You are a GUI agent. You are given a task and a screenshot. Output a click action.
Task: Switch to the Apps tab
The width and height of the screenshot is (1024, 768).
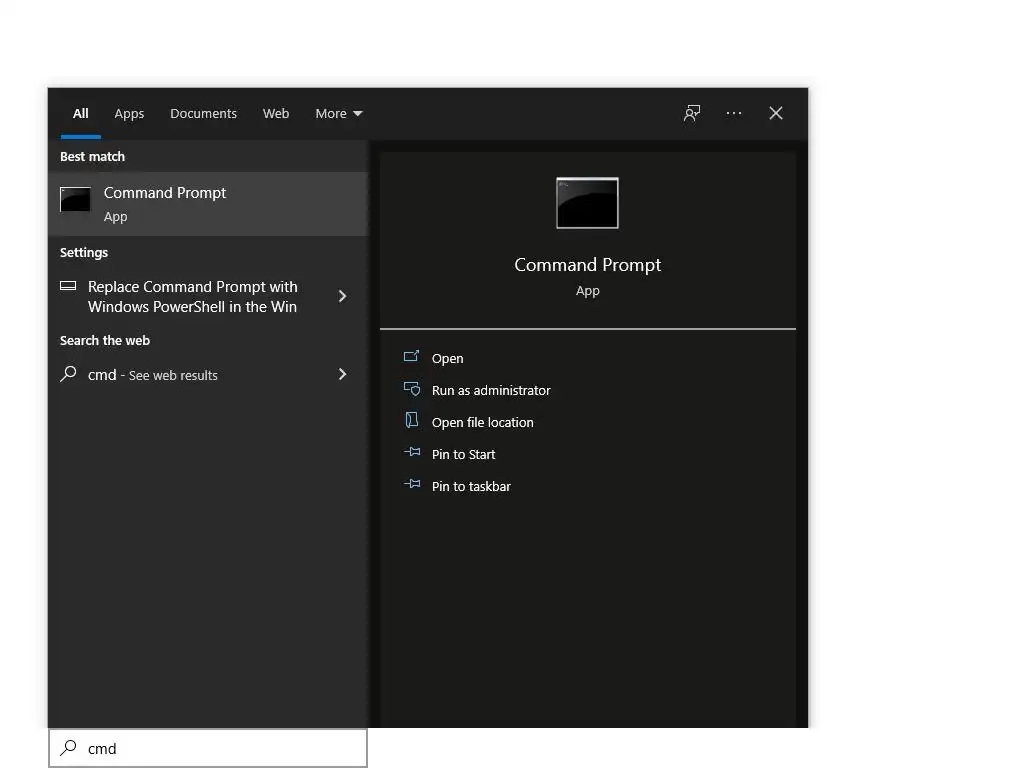coord(129,114)
